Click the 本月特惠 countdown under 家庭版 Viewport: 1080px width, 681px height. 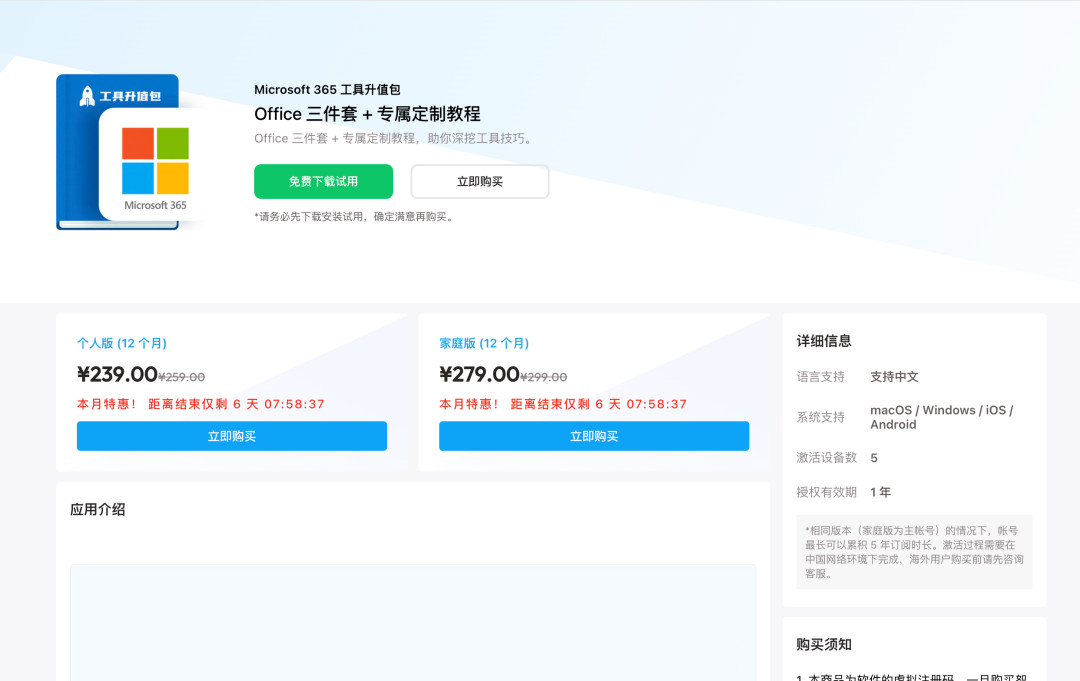(x=563, y=404)
